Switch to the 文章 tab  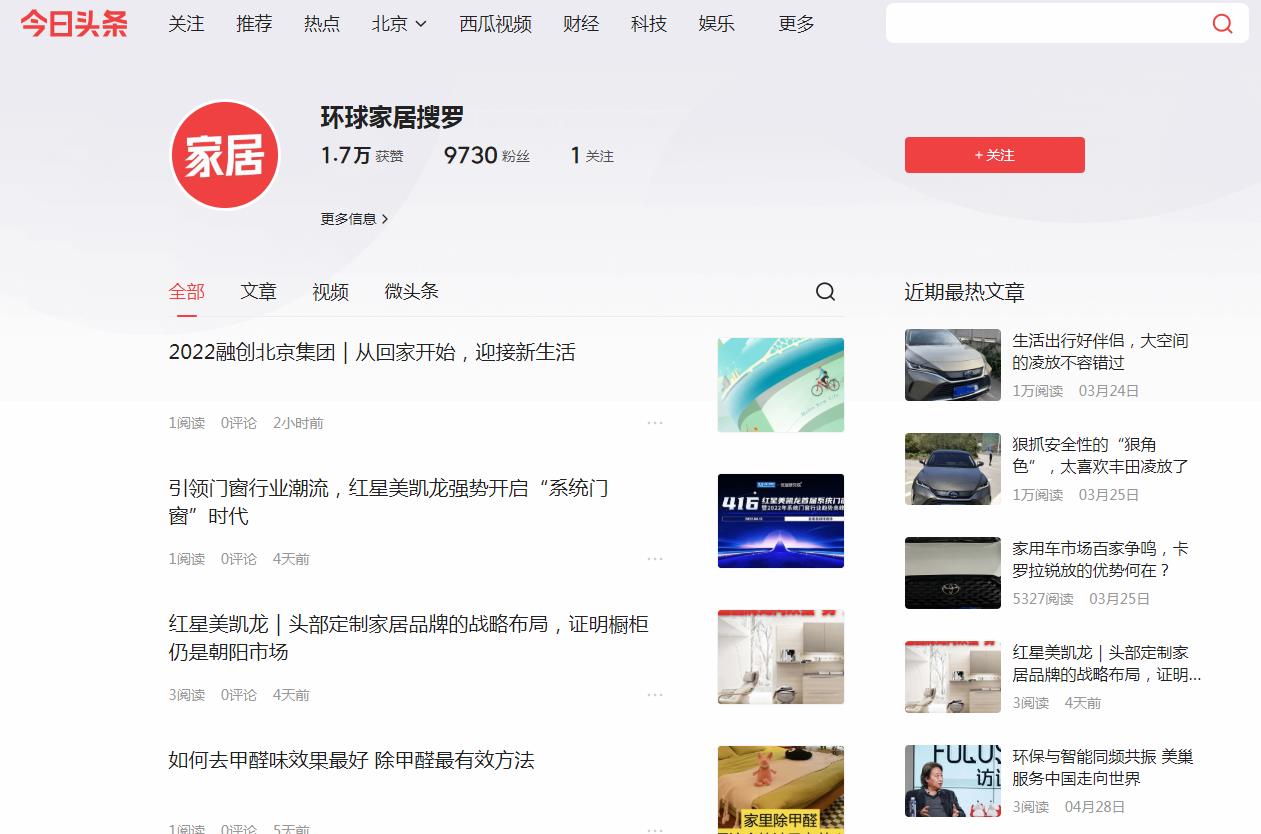click(258, 291)
